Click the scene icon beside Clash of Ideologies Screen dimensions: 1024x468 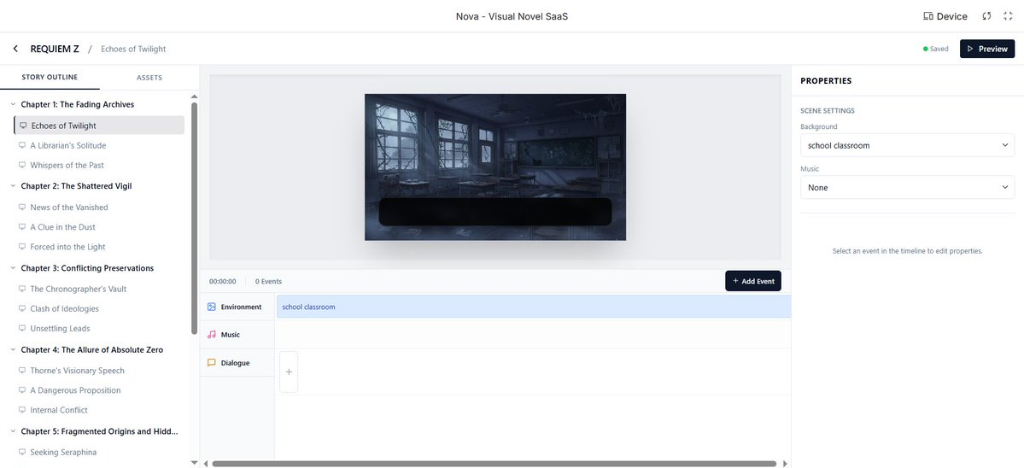coord(22,309)
